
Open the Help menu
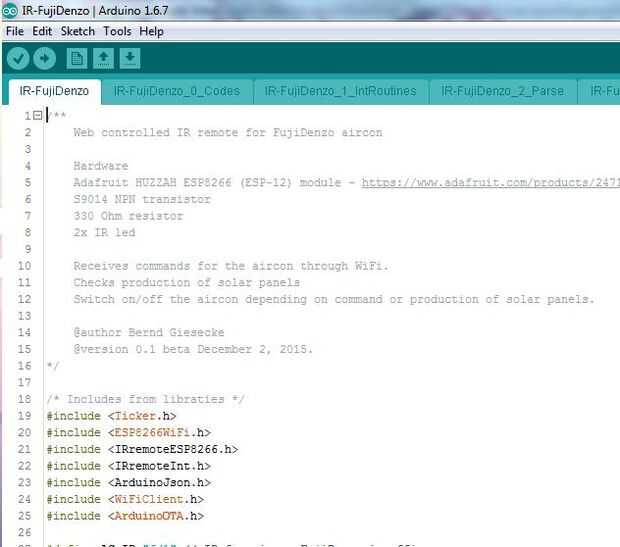[x=151, y=31]
